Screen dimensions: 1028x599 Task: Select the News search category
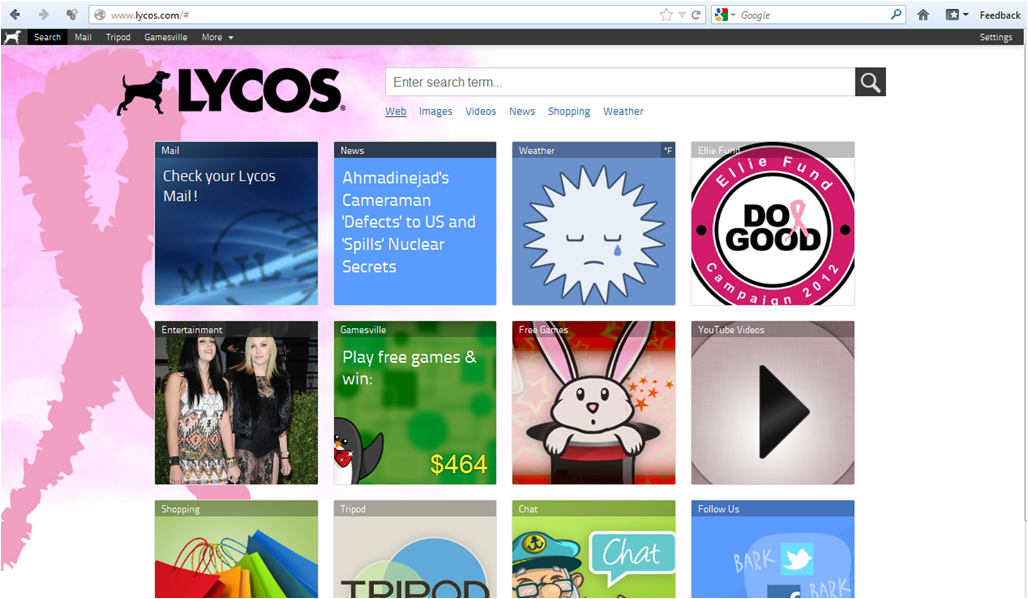pyautogui.click(x=522, y=111)
